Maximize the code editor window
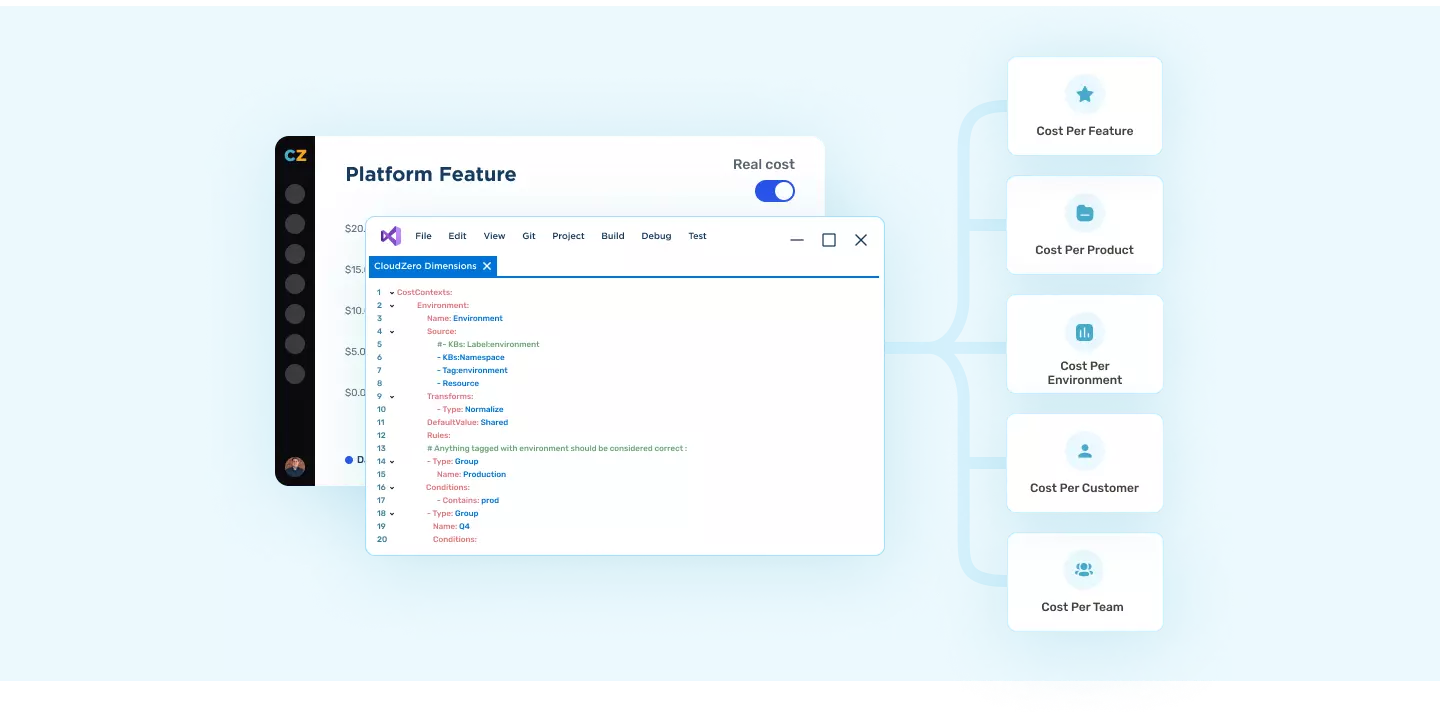Screen dimensions: 1440x722 [x=829, y=240]
